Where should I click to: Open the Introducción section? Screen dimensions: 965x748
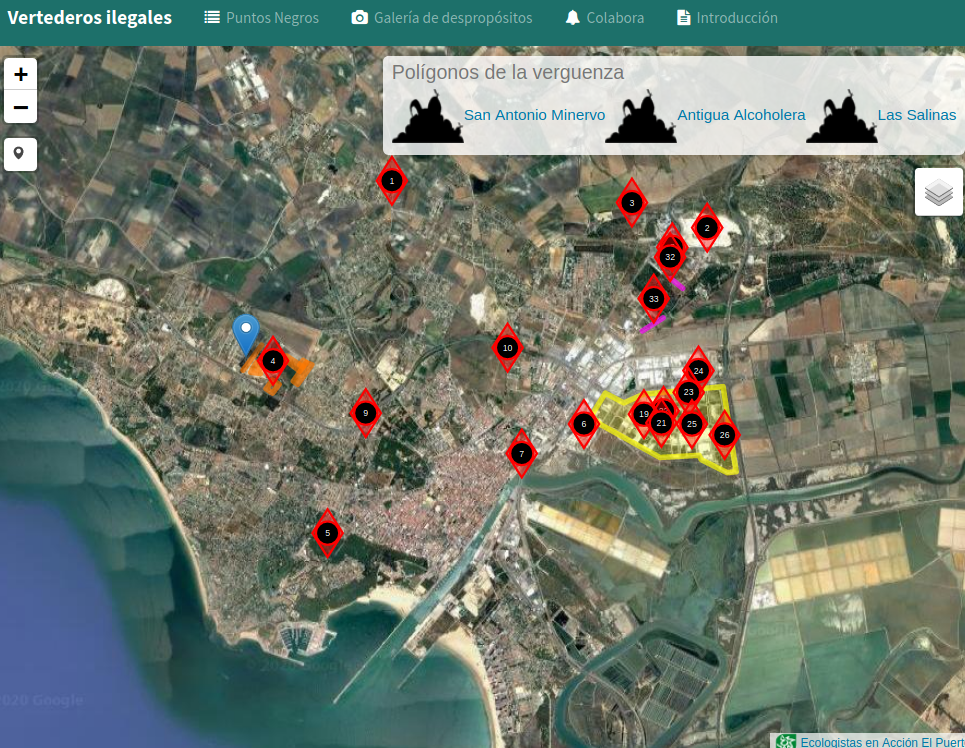[x=727, y=18]
